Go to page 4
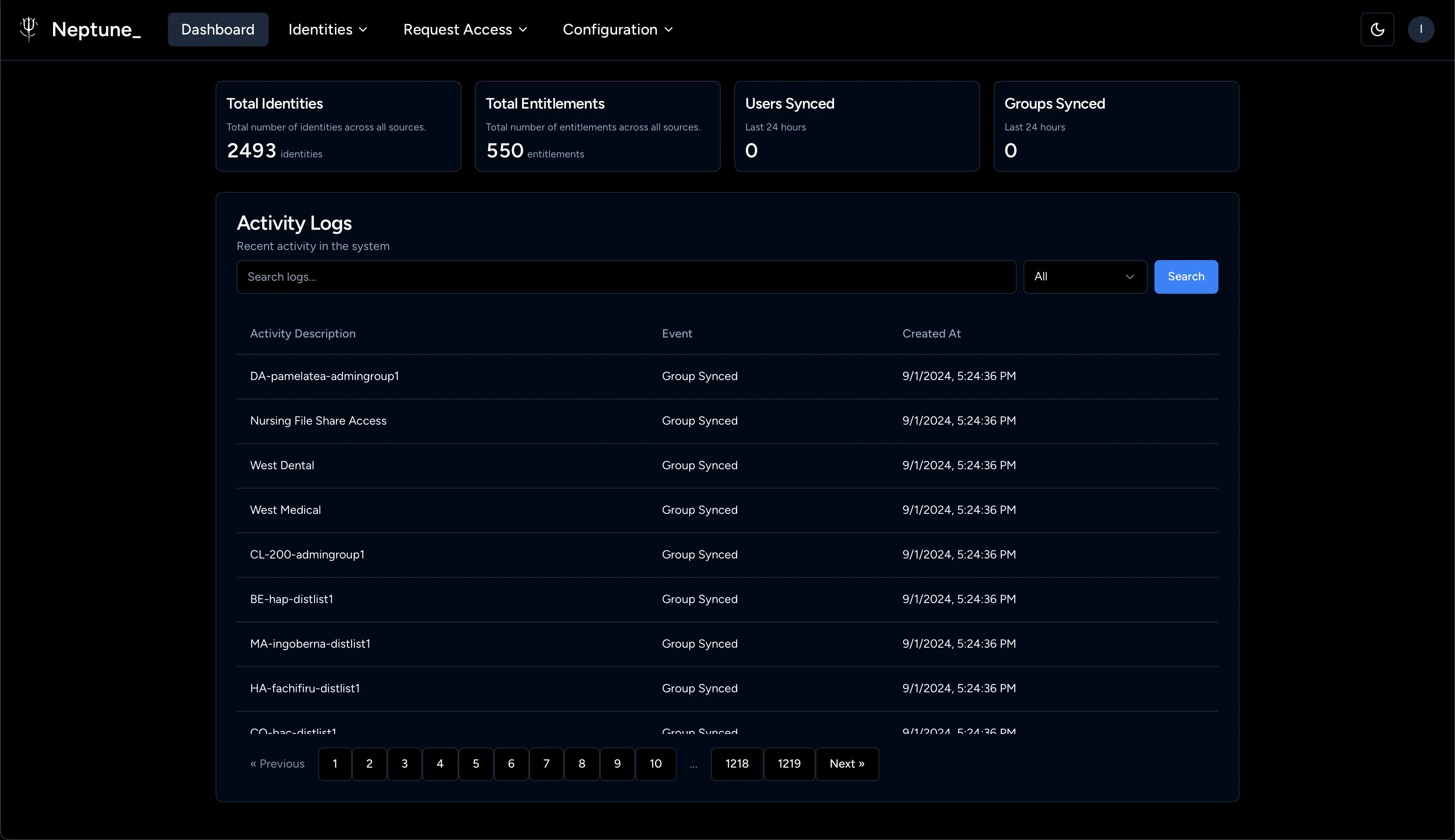The image size is (1455, 840). 440,764
